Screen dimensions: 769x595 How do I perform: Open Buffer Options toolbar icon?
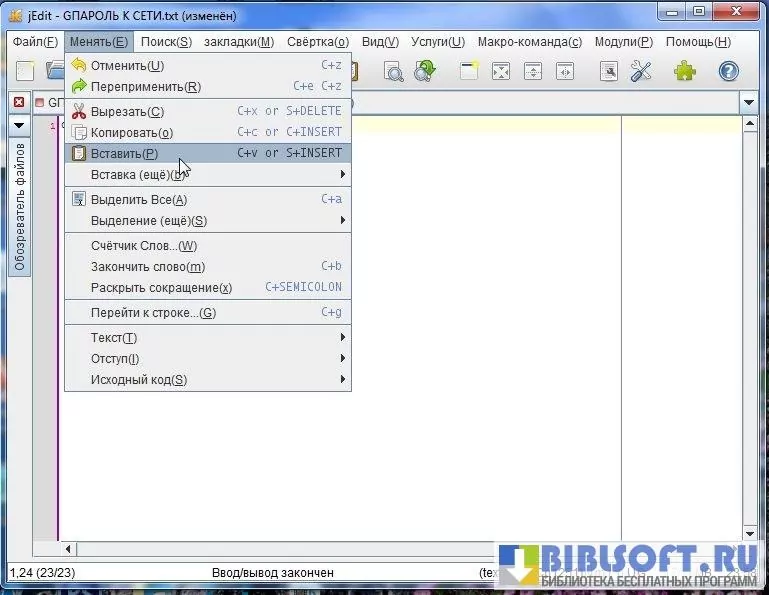click(x=609, y=71)
